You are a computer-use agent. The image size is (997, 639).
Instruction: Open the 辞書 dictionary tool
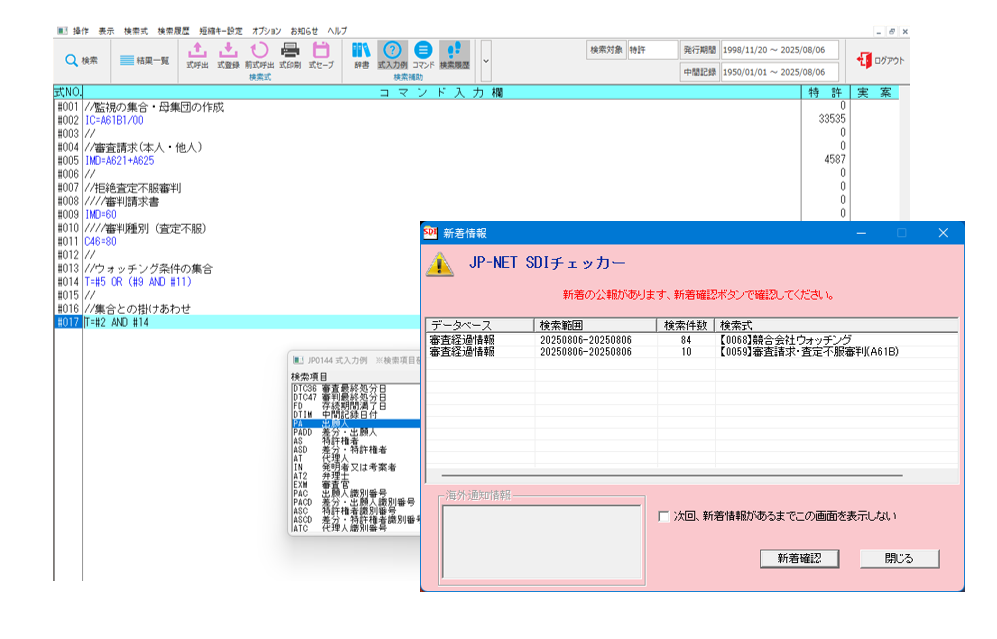pos(361,55)
